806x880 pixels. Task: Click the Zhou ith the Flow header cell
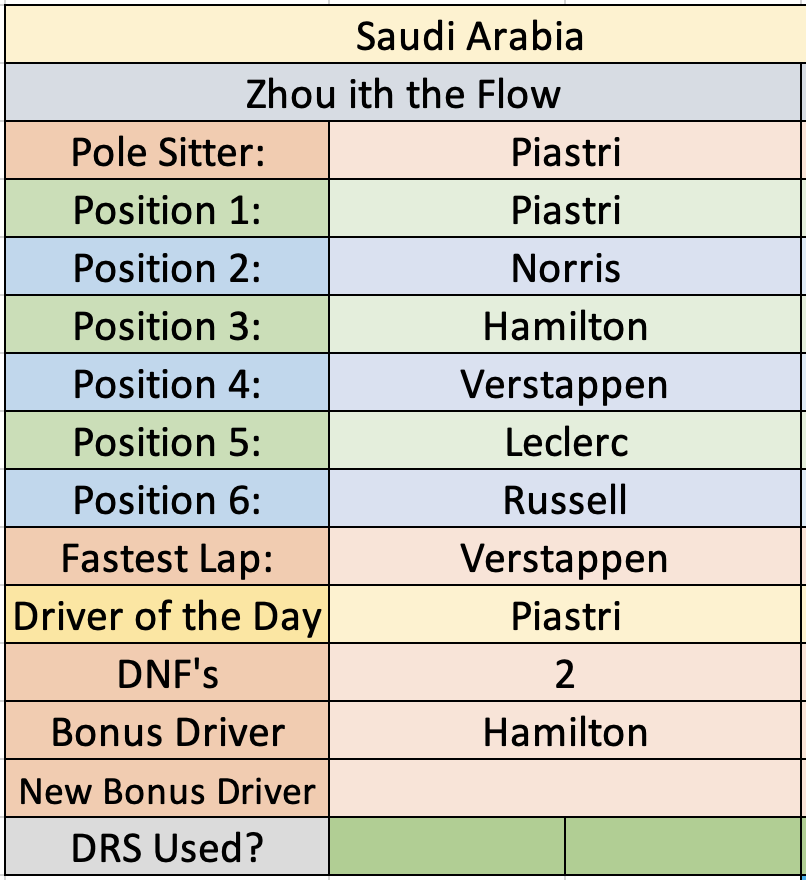[x=403, y=93]
